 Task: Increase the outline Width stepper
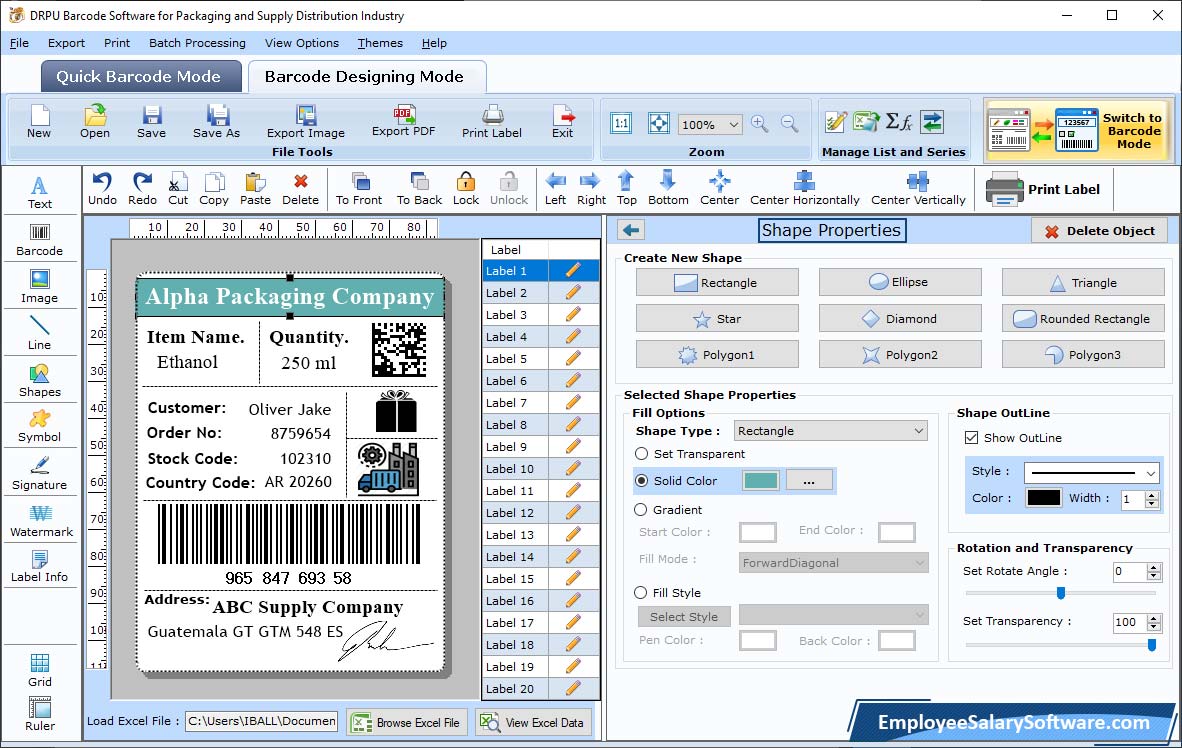pyautogui.click(x=1151, y=494)
